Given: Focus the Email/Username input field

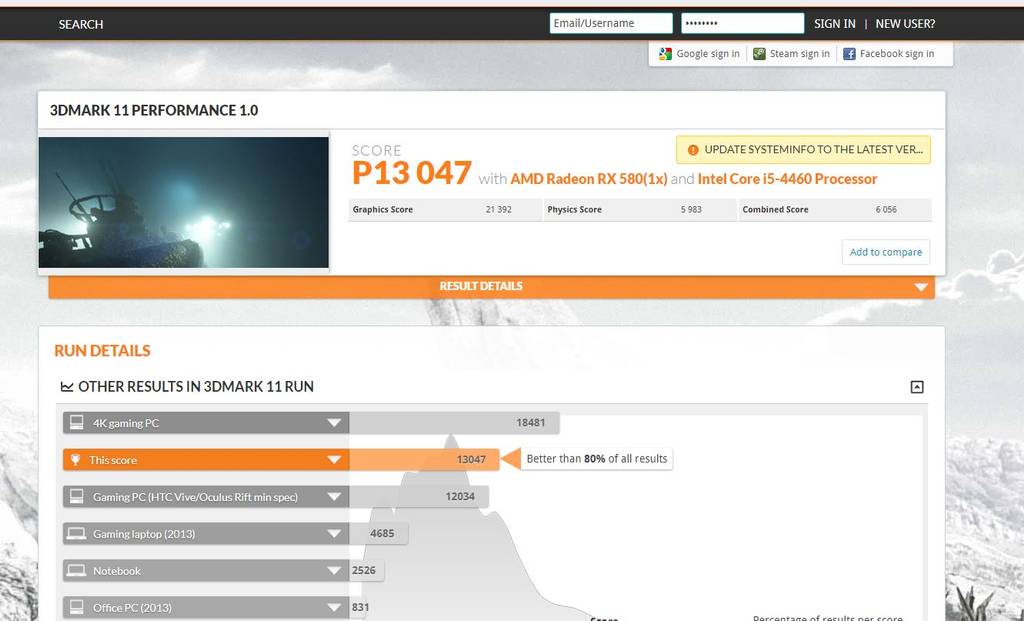Looking at the screenshot, I should click(611, 24).
